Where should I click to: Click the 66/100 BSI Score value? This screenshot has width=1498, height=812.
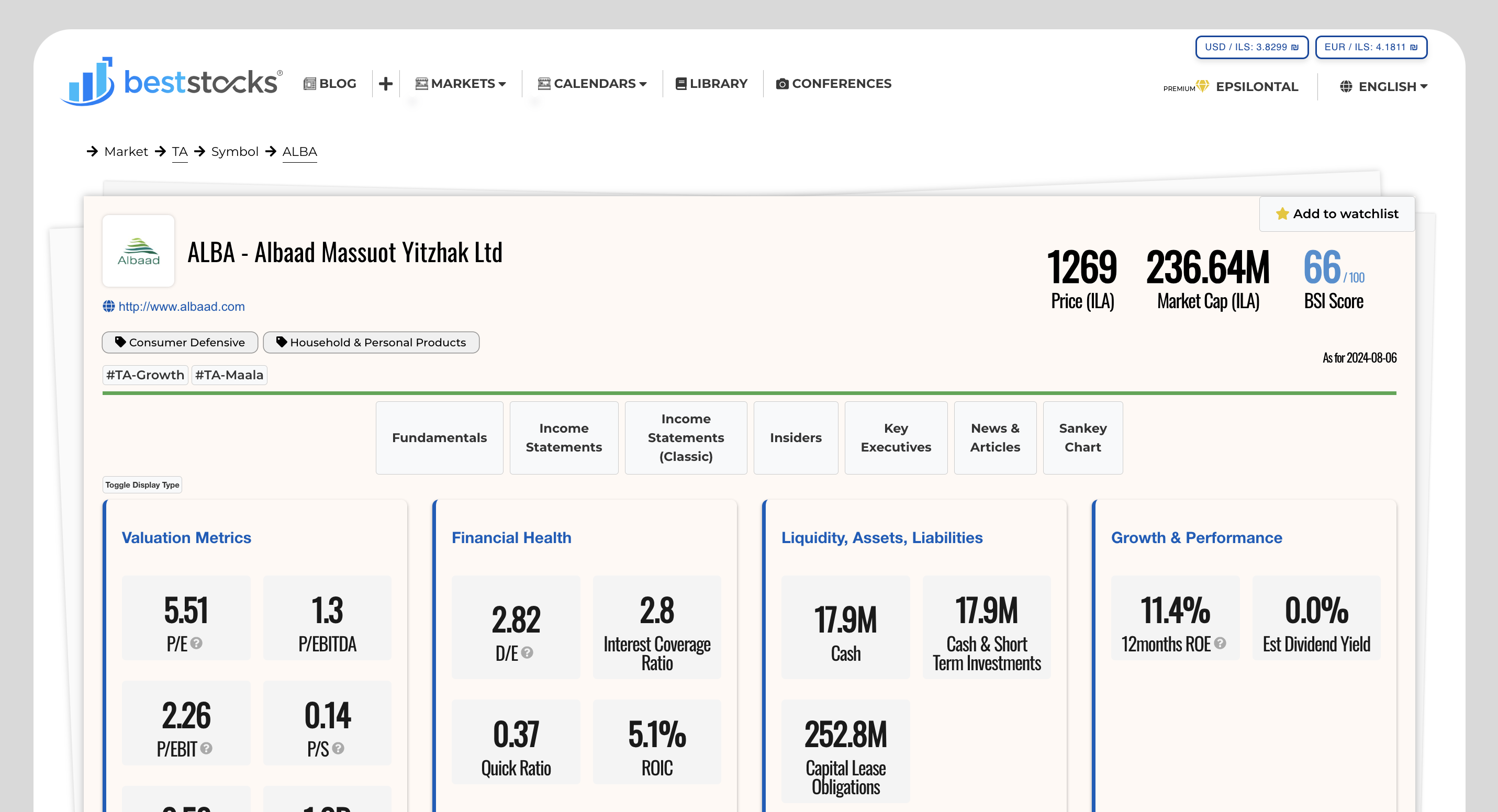click(x=1334, y=267)
